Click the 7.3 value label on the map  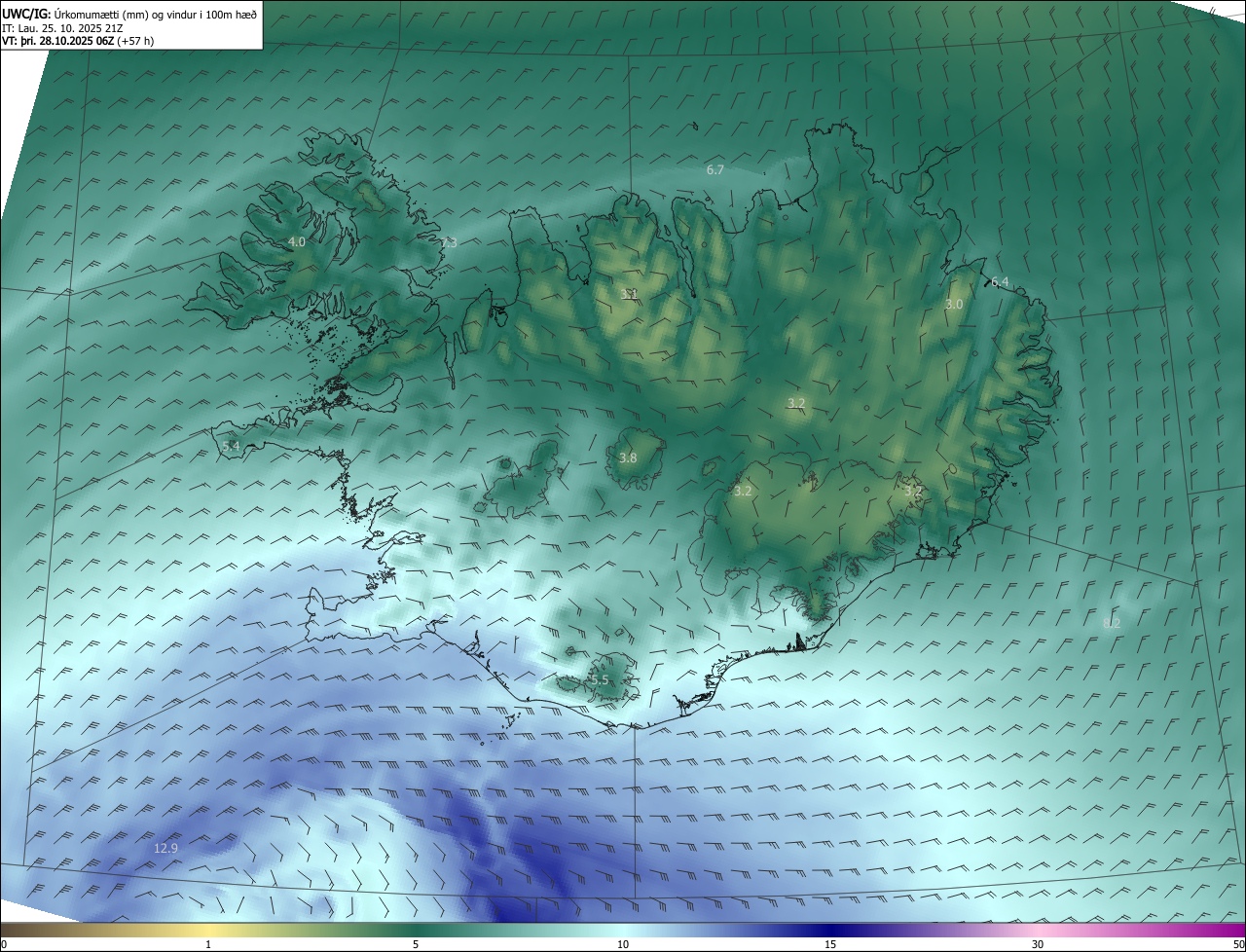[x=448, y=243]
